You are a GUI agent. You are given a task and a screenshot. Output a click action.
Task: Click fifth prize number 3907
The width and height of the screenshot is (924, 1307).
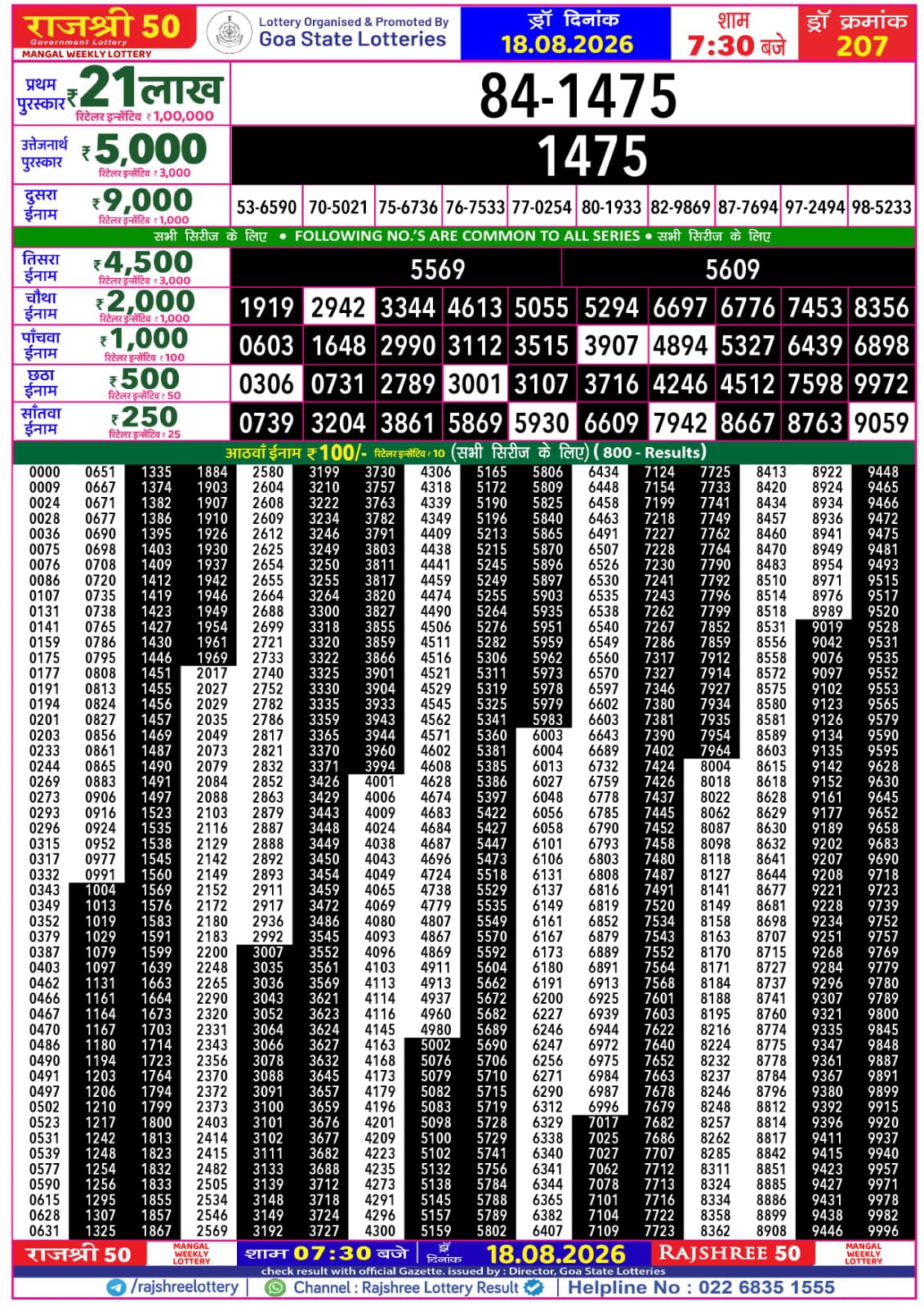(611, 346)
